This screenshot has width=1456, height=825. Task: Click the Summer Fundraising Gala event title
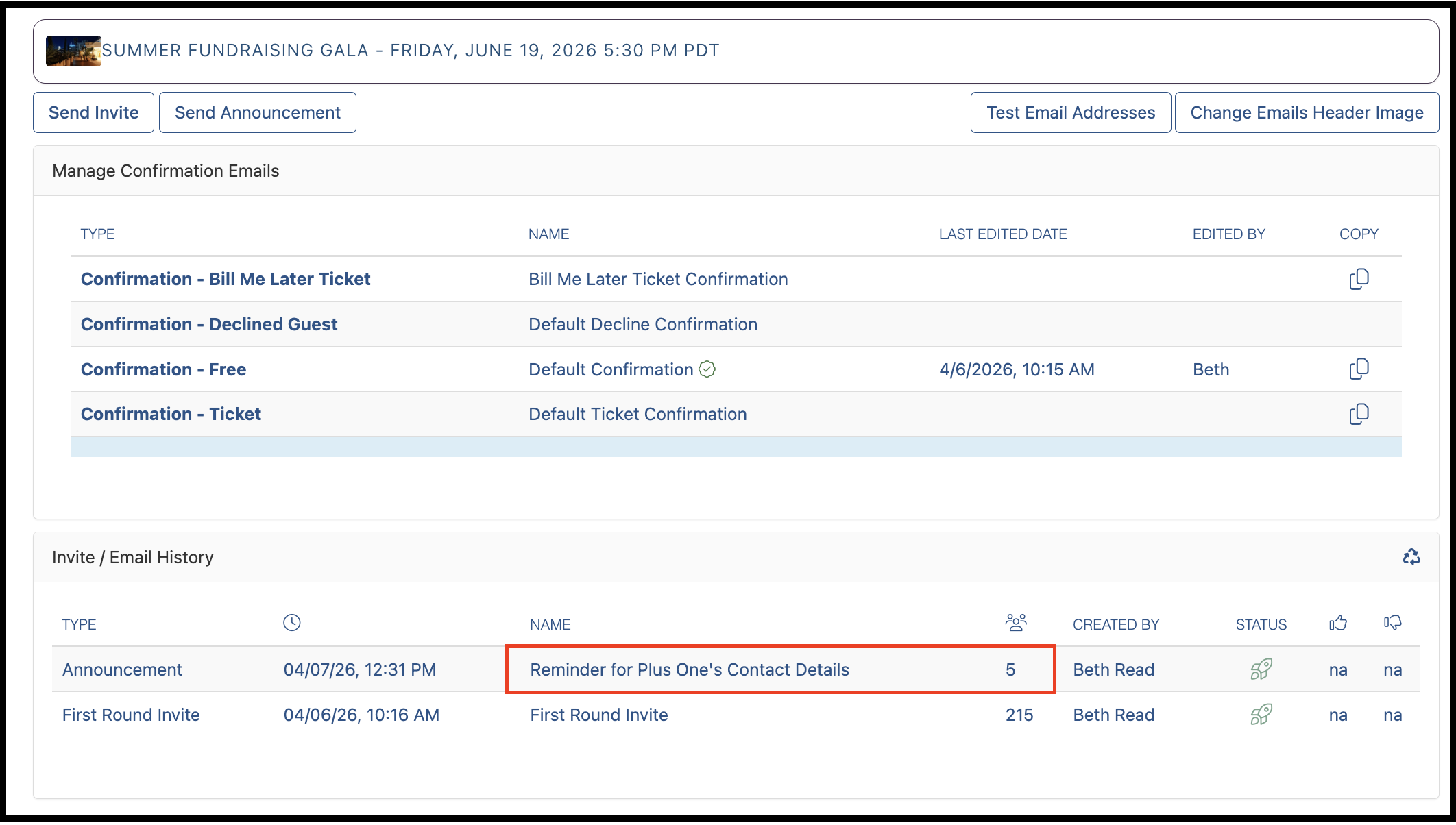411,51
